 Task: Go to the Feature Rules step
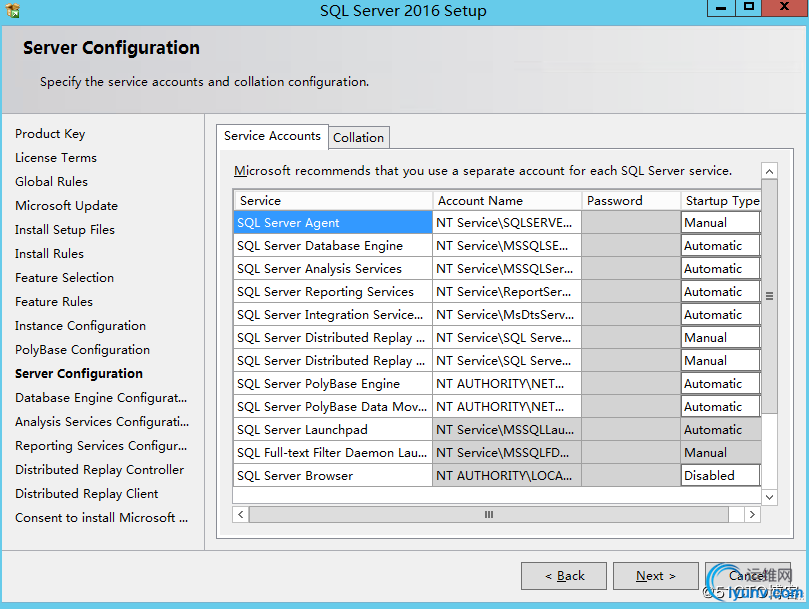[x=54, y=302]
